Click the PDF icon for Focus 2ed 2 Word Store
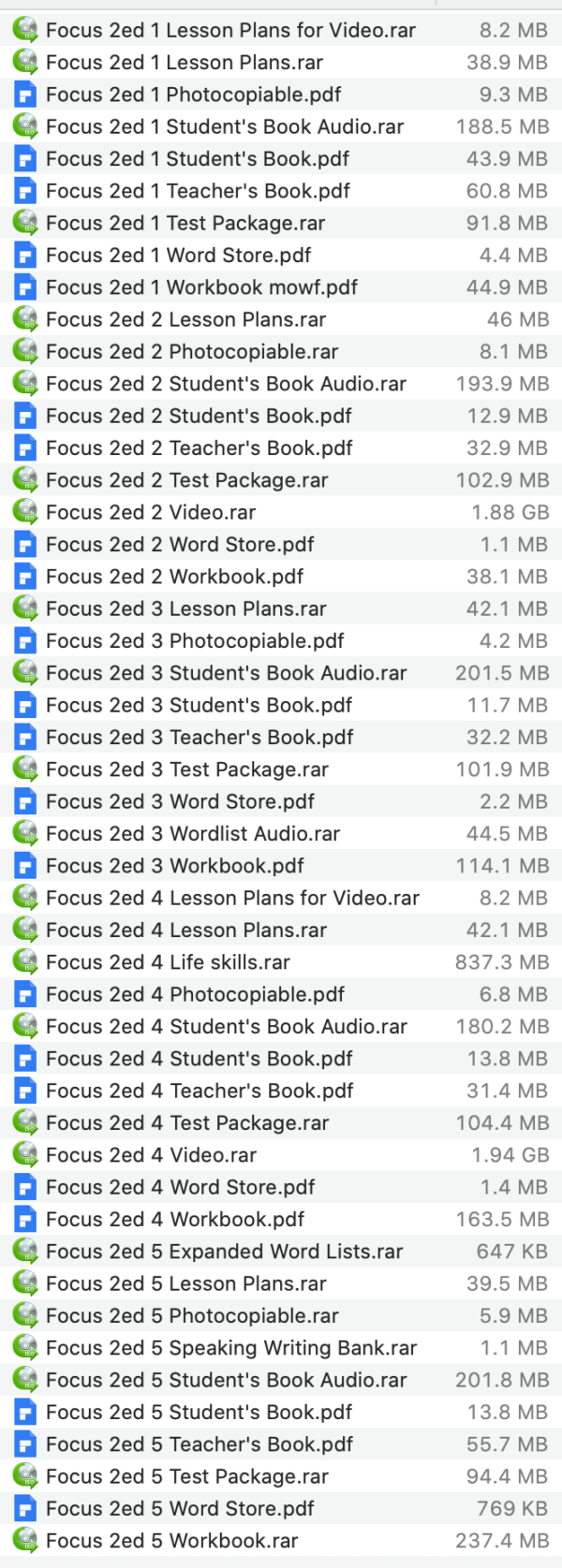Screen dimensions: 562x1568 tap(25, 544)
